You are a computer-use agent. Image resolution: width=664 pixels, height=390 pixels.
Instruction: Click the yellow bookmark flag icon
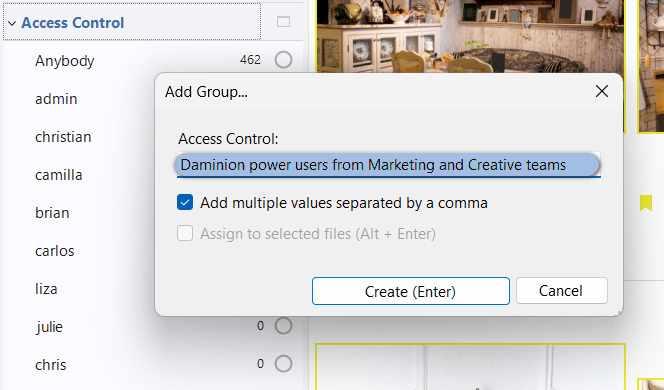(x=646, y=203)
